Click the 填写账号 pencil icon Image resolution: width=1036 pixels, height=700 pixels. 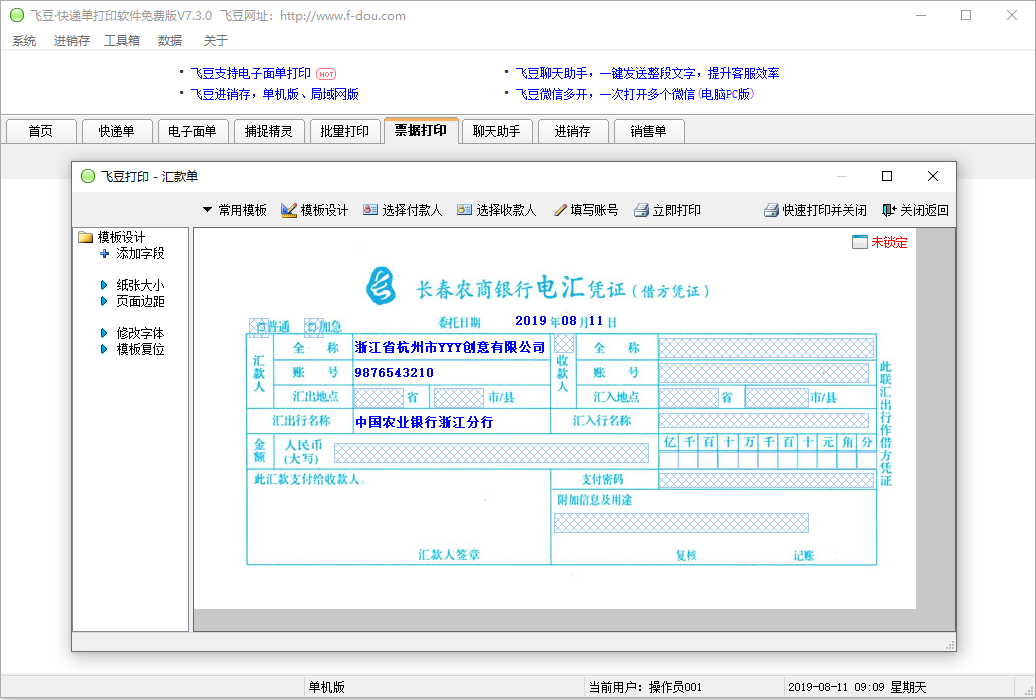click(560, 210)
